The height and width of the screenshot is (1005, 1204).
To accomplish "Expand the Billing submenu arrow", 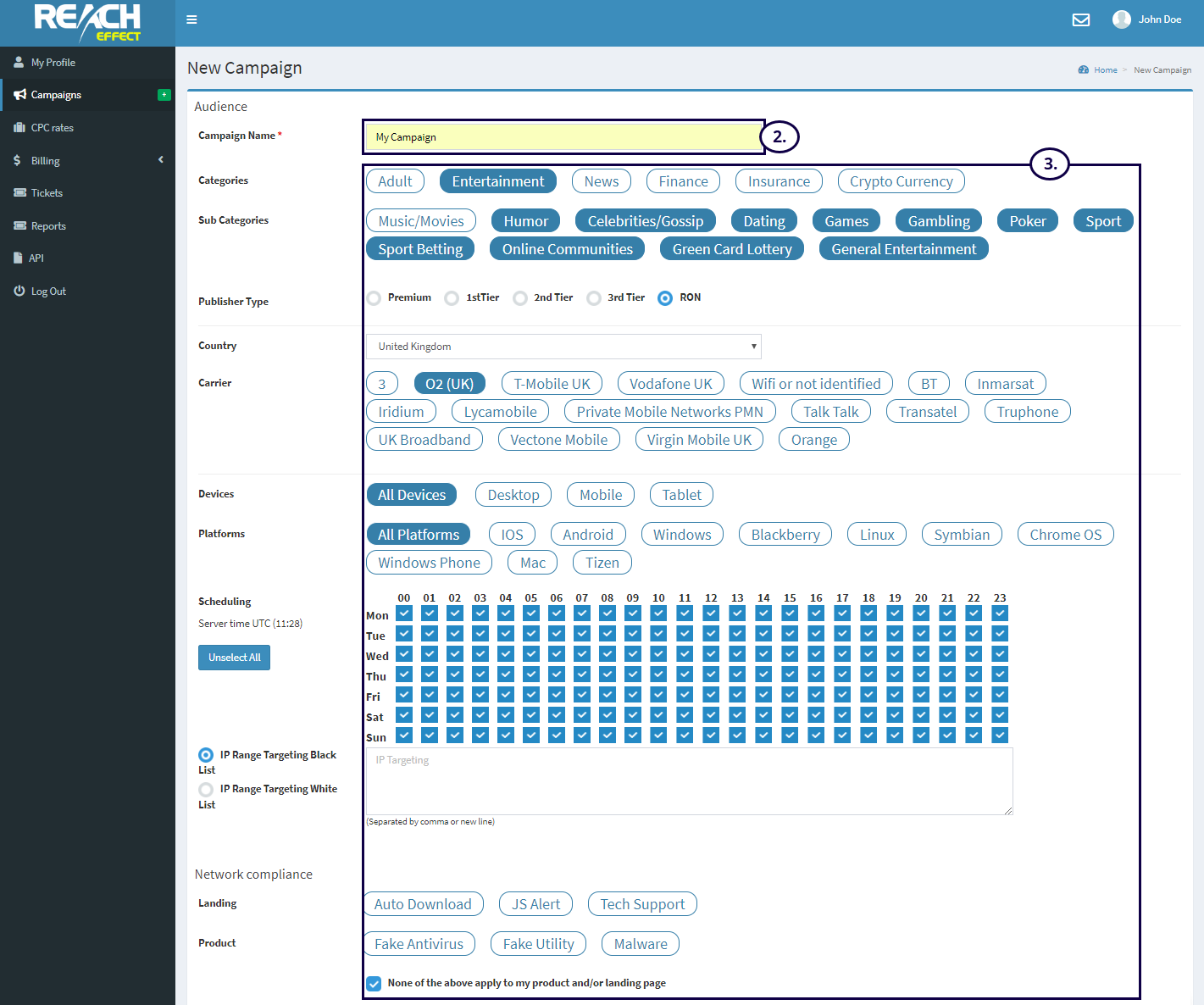I will tap(160, 160).
